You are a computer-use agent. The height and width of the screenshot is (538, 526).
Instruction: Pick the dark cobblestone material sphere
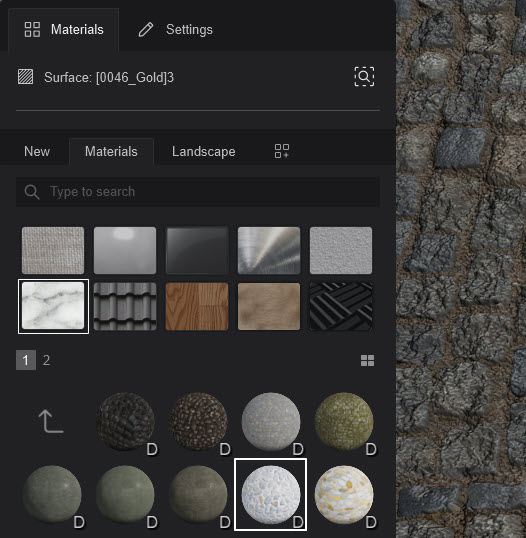125,421
